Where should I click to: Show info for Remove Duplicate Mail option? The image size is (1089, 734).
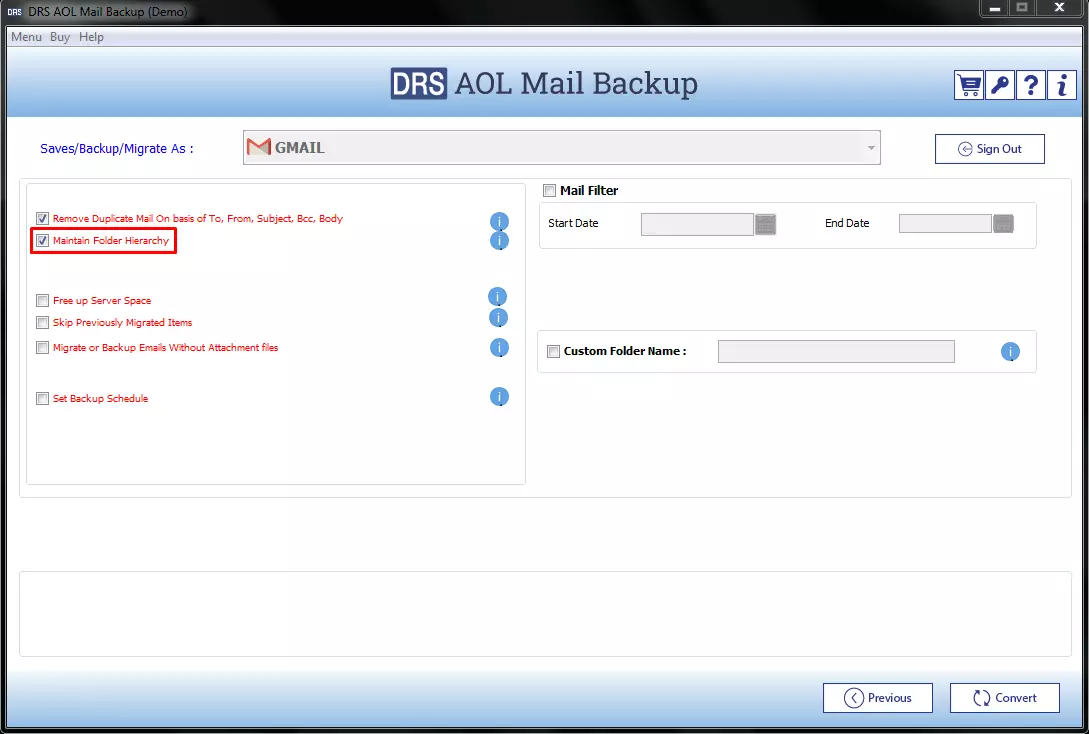(x=499, y=222)
